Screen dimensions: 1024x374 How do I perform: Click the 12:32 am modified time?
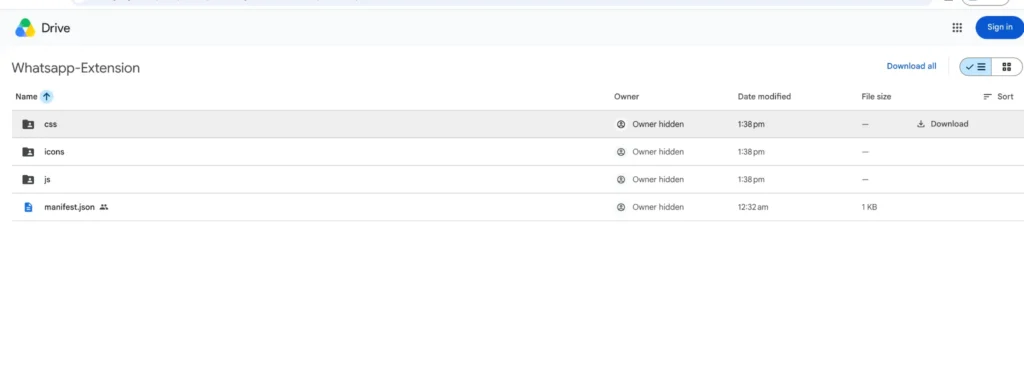(753, 207)
